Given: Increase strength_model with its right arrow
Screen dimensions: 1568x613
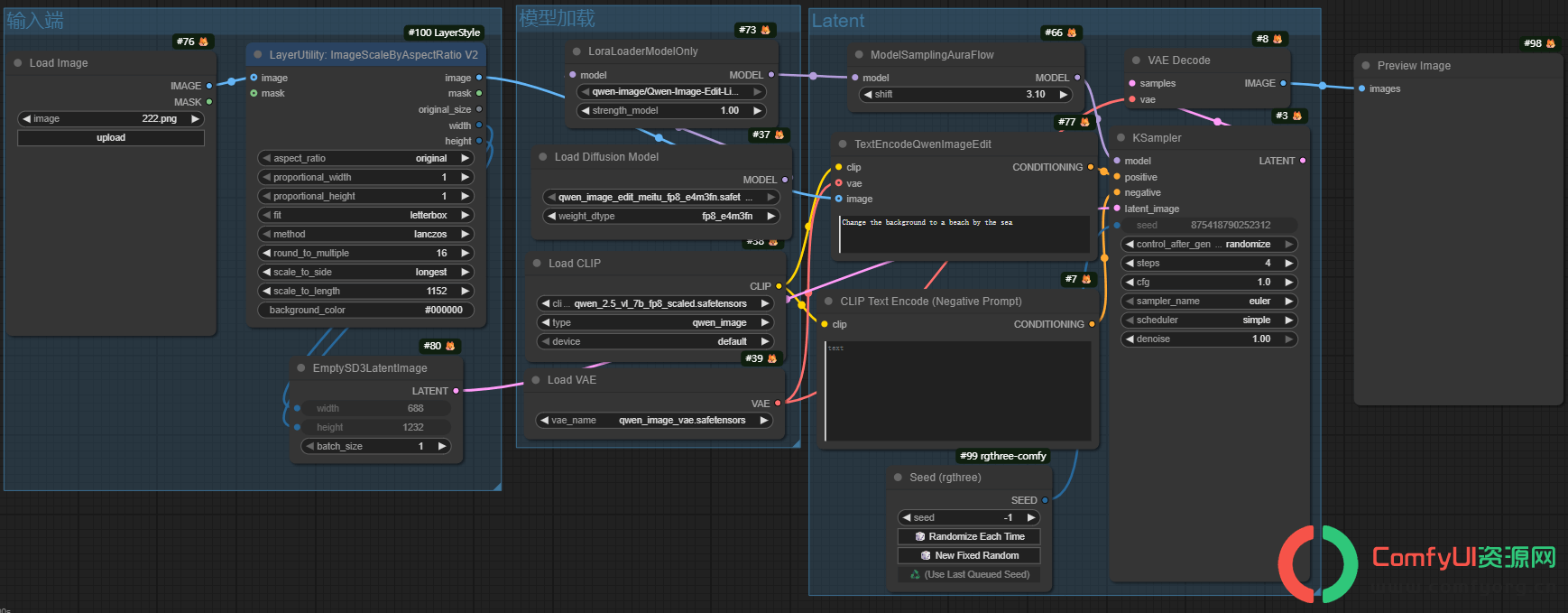Looking at the screenshot, I should tap(757, 111).
